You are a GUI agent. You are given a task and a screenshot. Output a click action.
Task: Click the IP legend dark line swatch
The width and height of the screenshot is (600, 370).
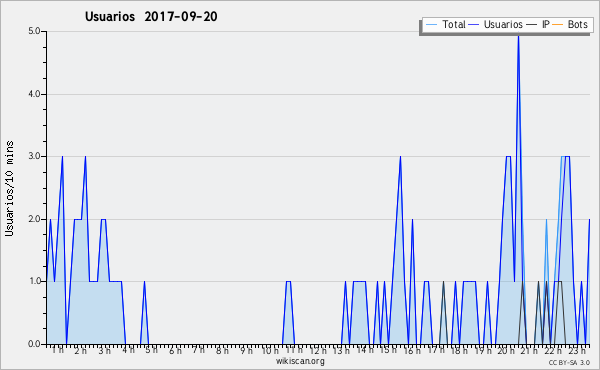pos(532,25)
